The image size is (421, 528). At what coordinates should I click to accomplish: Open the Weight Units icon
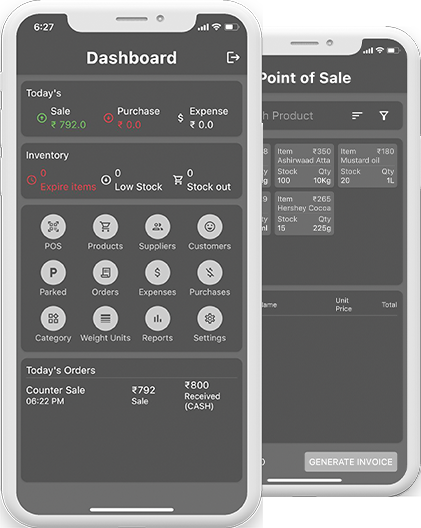(105, 318)
